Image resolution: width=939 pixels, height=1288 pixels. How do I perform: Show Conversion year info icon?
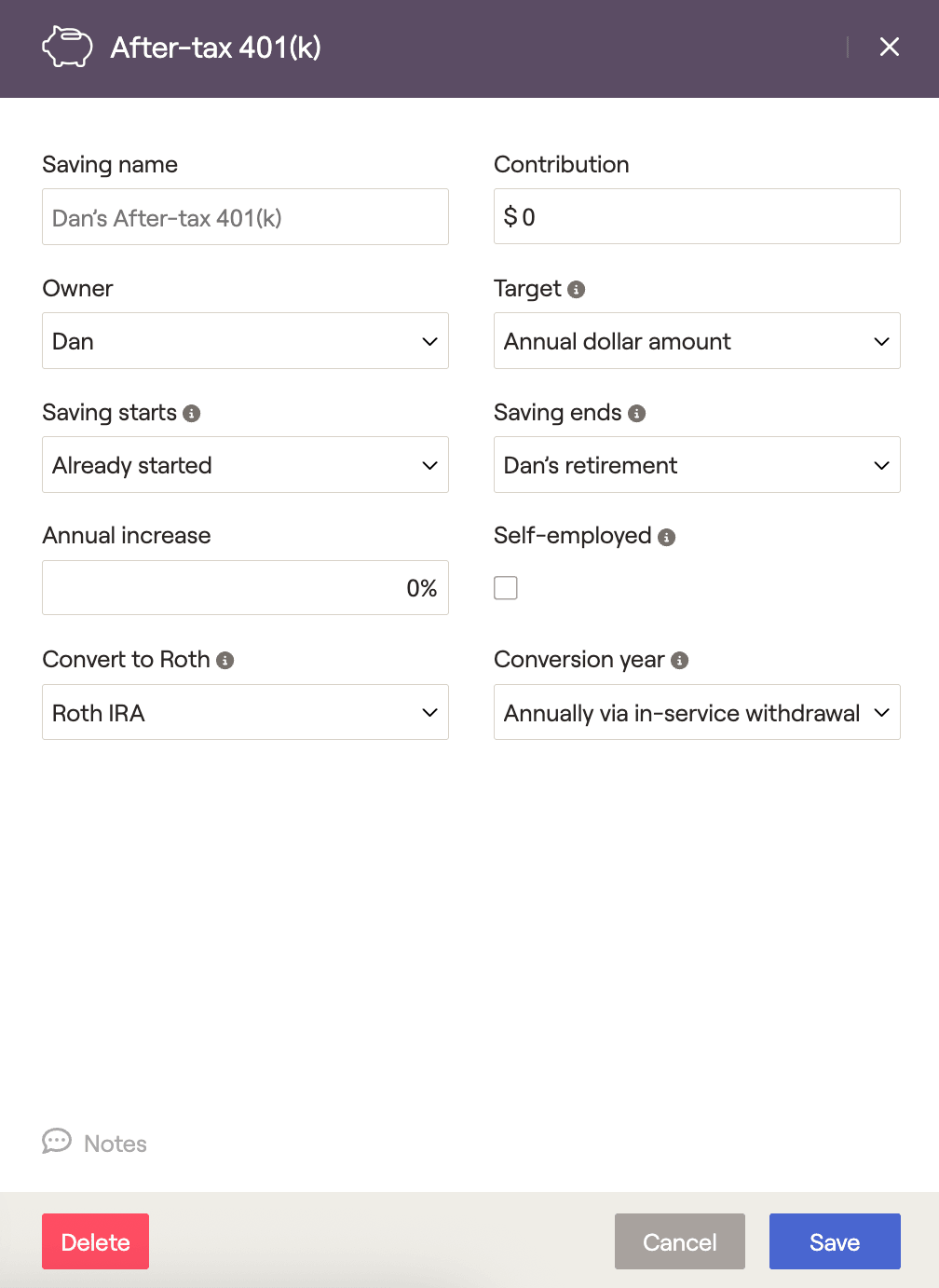coord(680,661)
